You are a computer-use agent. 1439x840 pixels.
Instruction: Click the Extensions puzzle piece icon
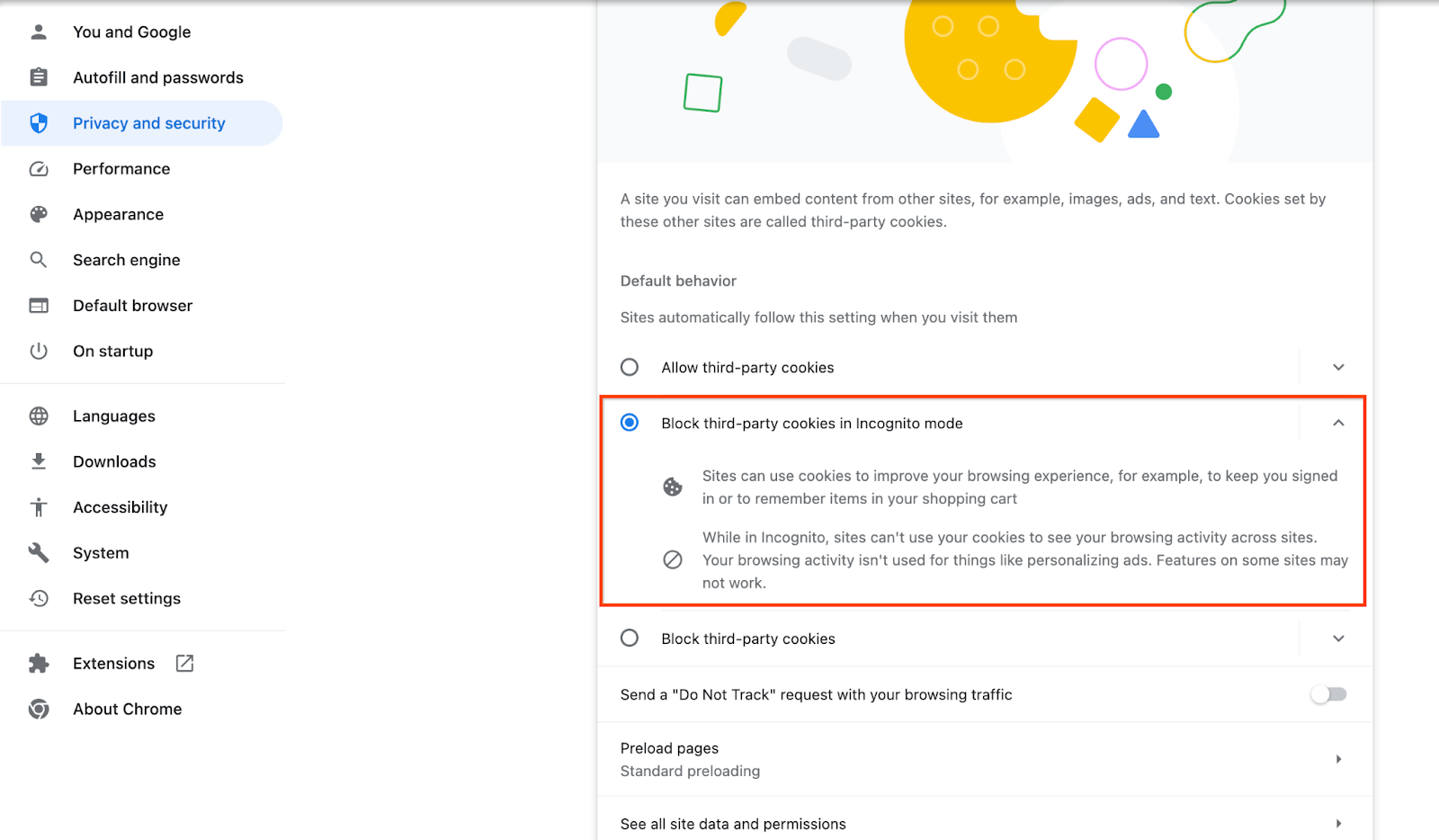click(x=38, y=663)
